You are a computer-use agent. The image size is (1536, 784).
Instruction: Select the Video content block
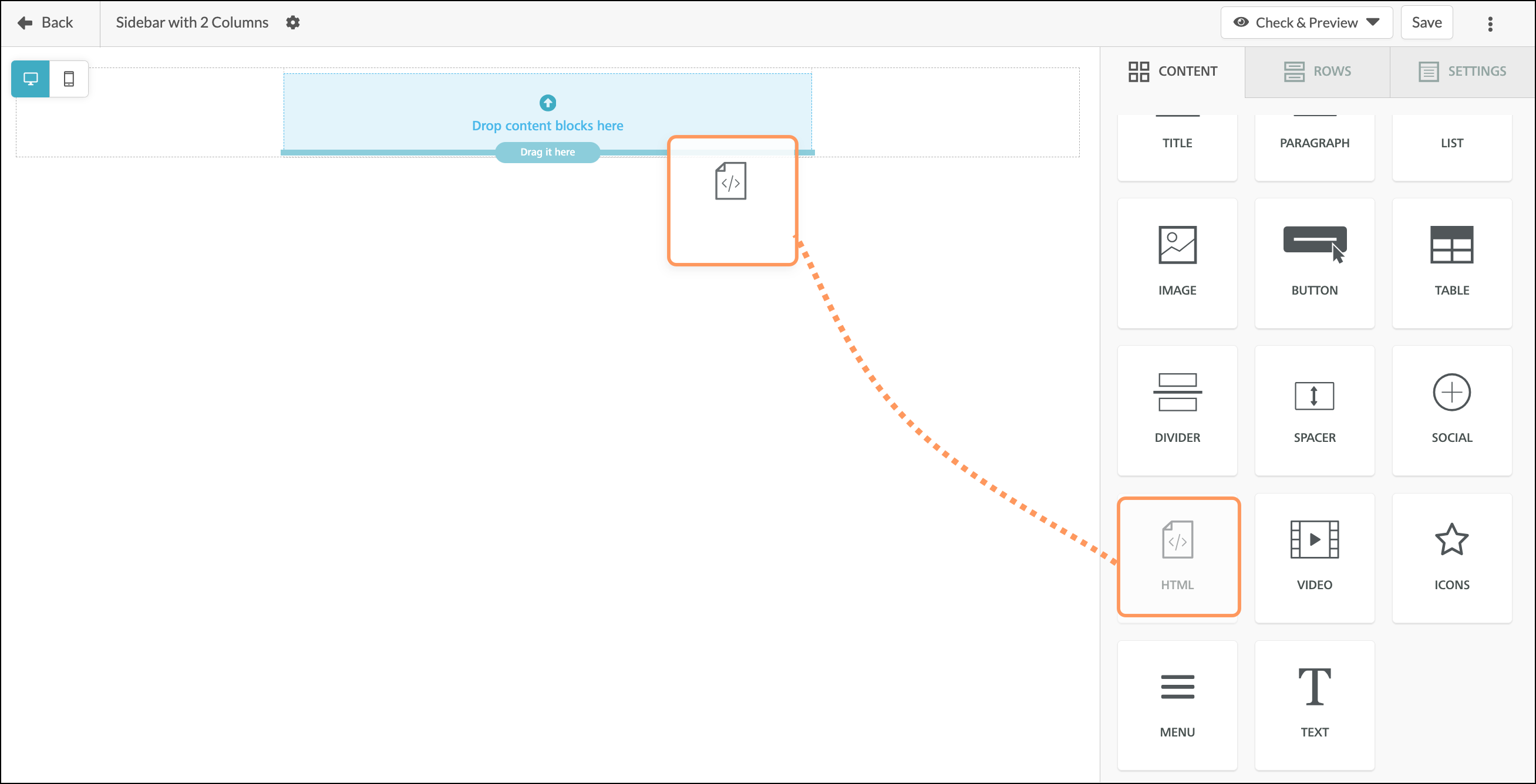click(1314, 557)
